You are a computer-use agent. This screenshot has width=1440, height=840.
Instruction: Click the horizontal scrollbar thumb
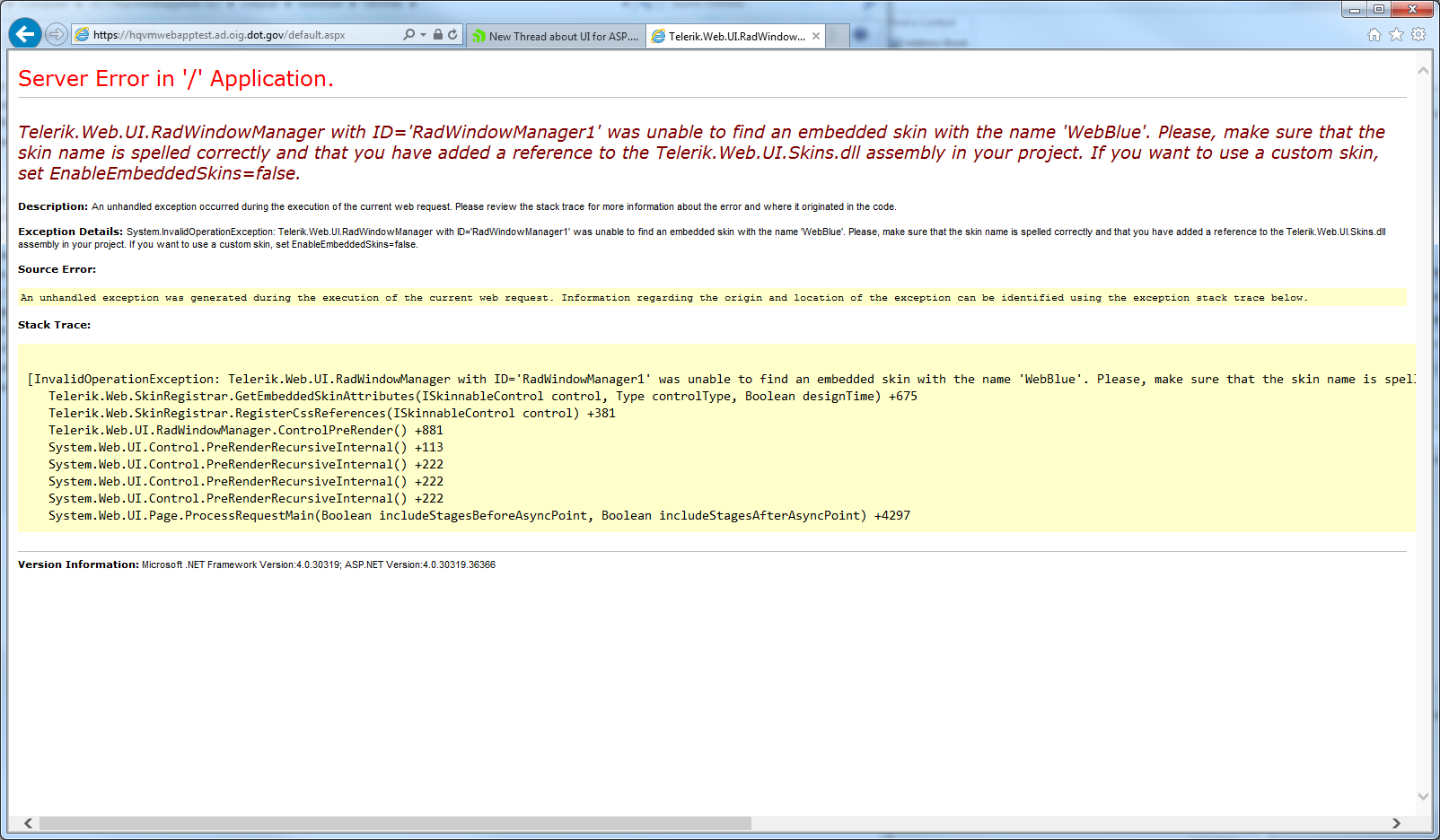[395, 823]
